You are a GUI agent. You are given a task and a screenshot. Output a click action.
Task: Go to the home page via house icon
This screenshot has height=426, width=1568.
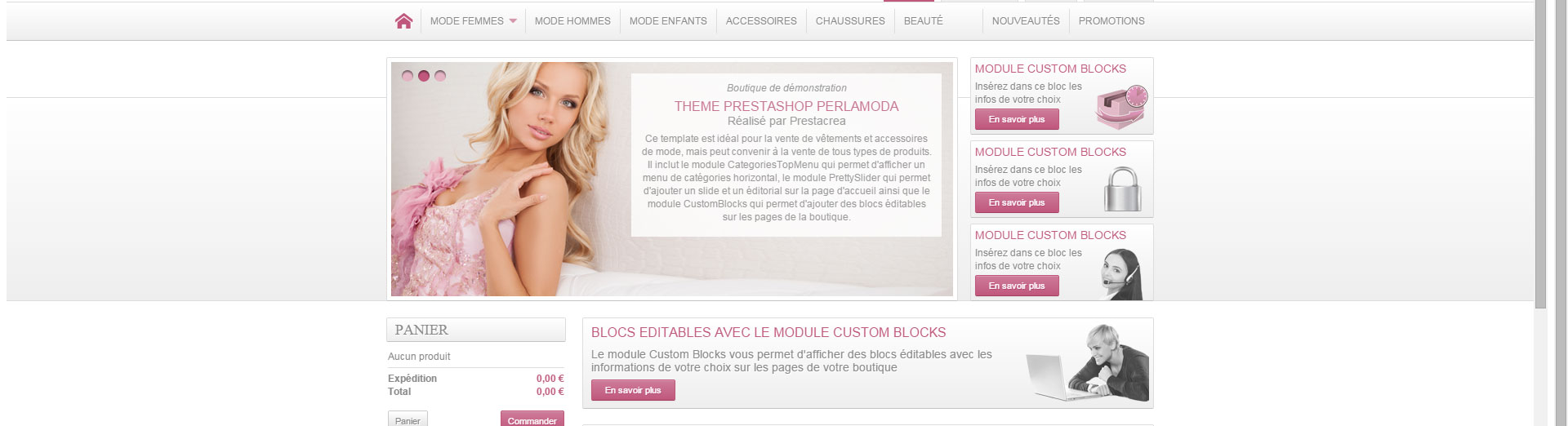click(x=403, y=21)
